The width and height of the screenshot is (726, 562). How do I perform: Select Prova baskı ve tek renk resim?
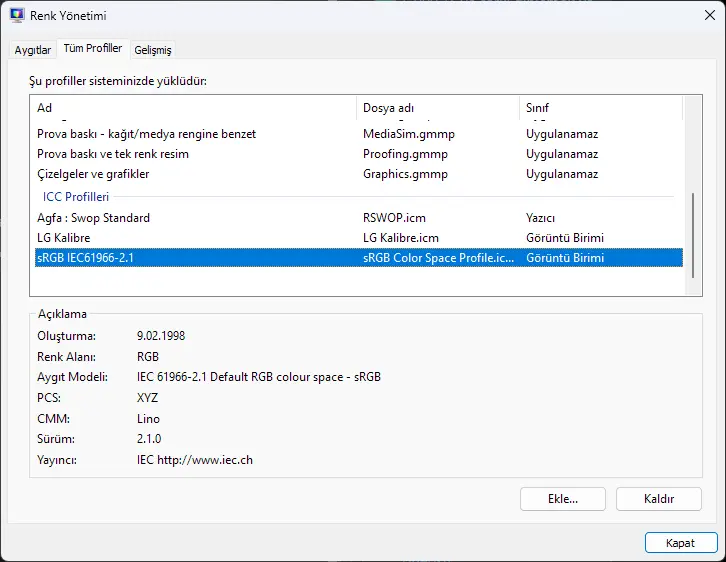click(359, 154)
